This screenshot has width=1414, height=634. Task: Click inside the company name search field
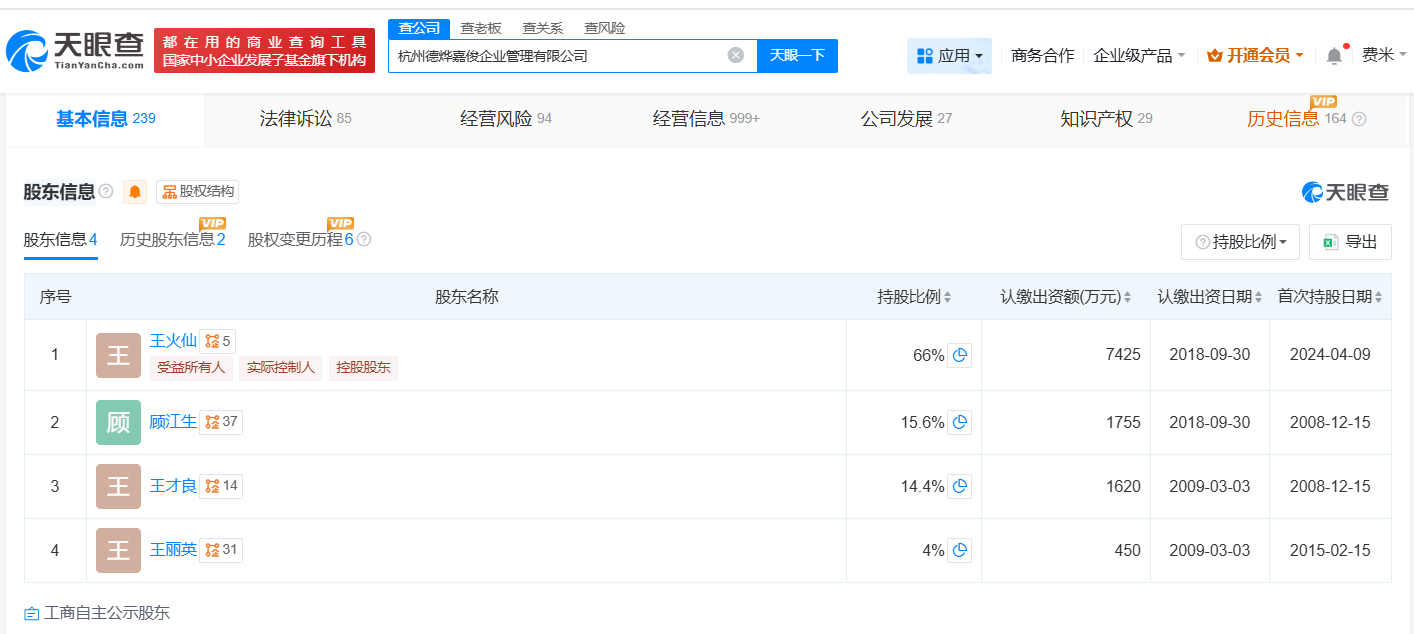click(x=560, y=55)
